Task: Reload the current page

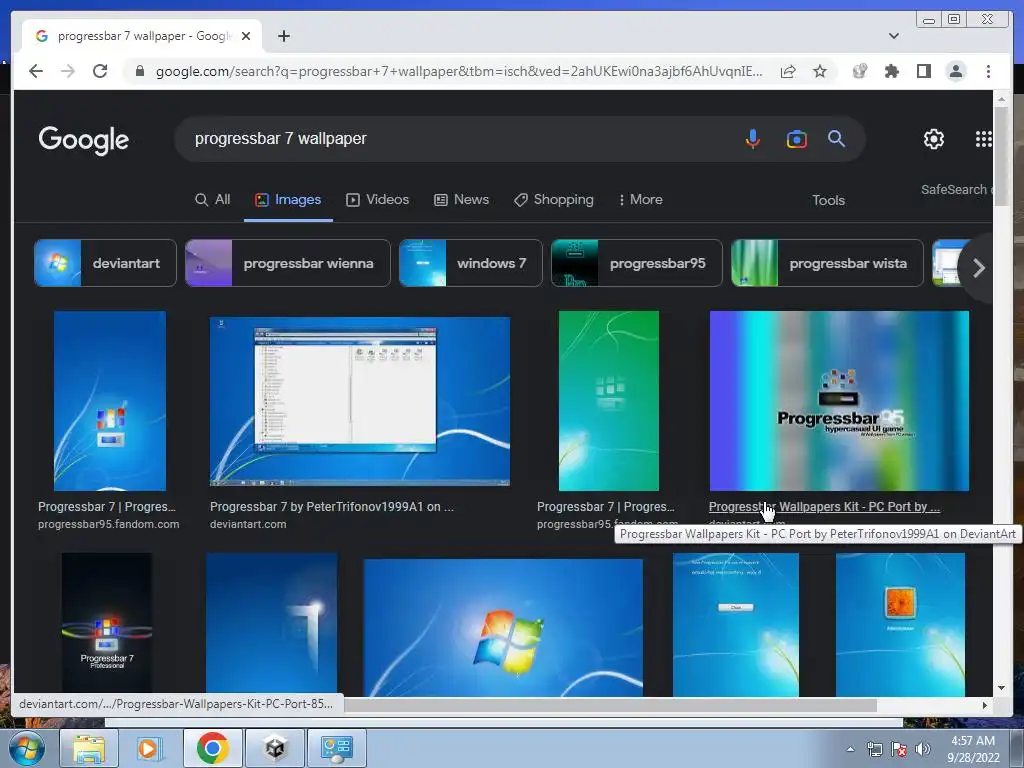Action: point(100,71)
